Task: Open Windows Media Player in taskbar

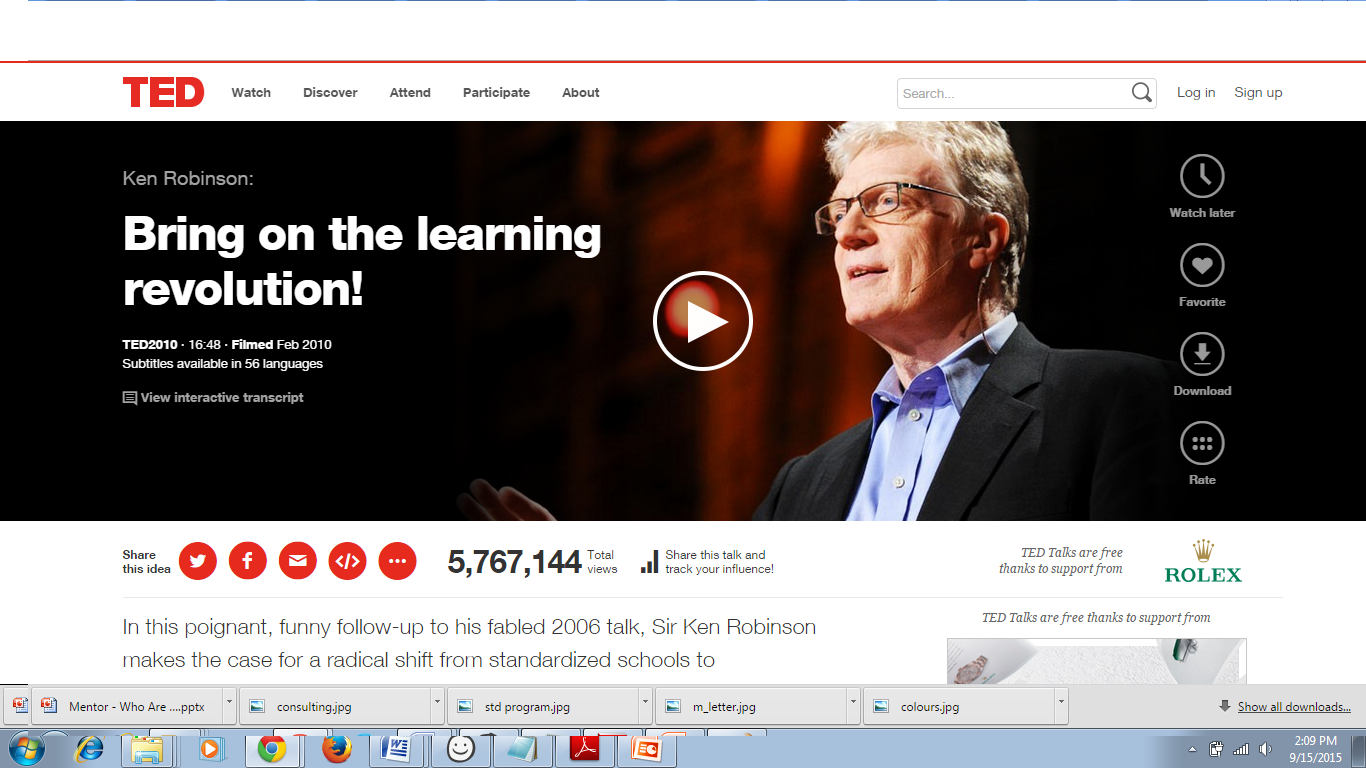Action: click(209, 748)
